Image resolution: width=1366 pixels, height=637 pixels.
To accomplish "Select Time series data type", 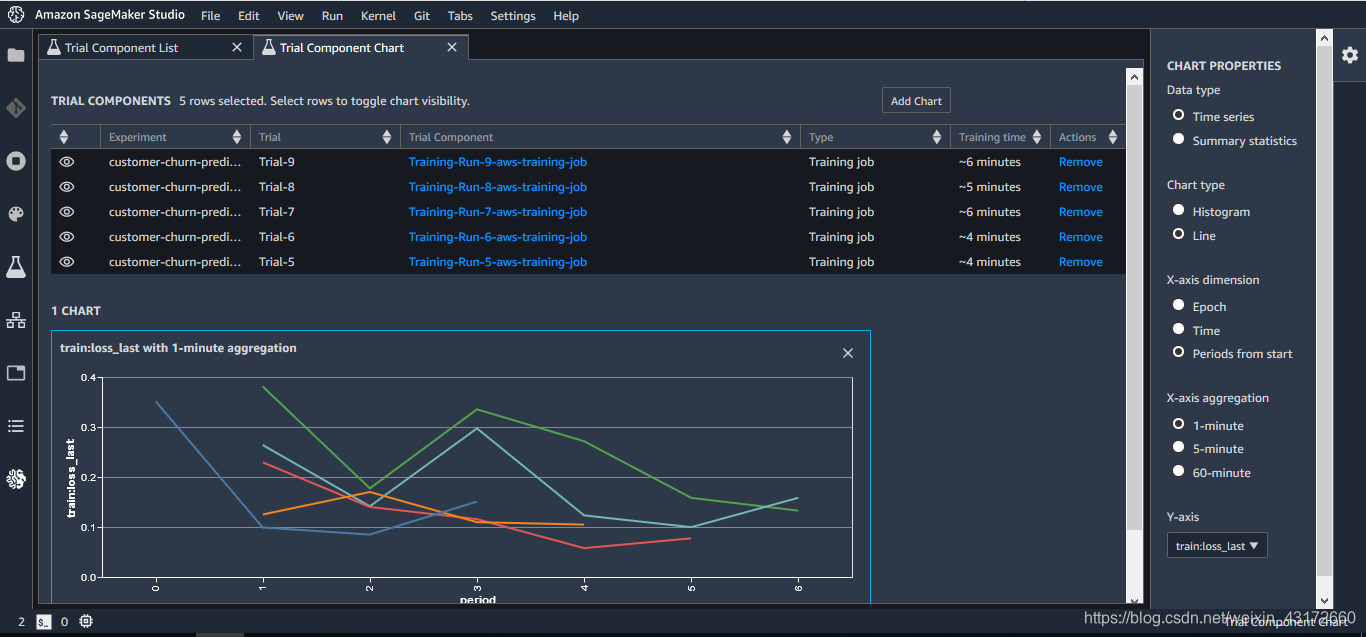I will pos(1179,115).
